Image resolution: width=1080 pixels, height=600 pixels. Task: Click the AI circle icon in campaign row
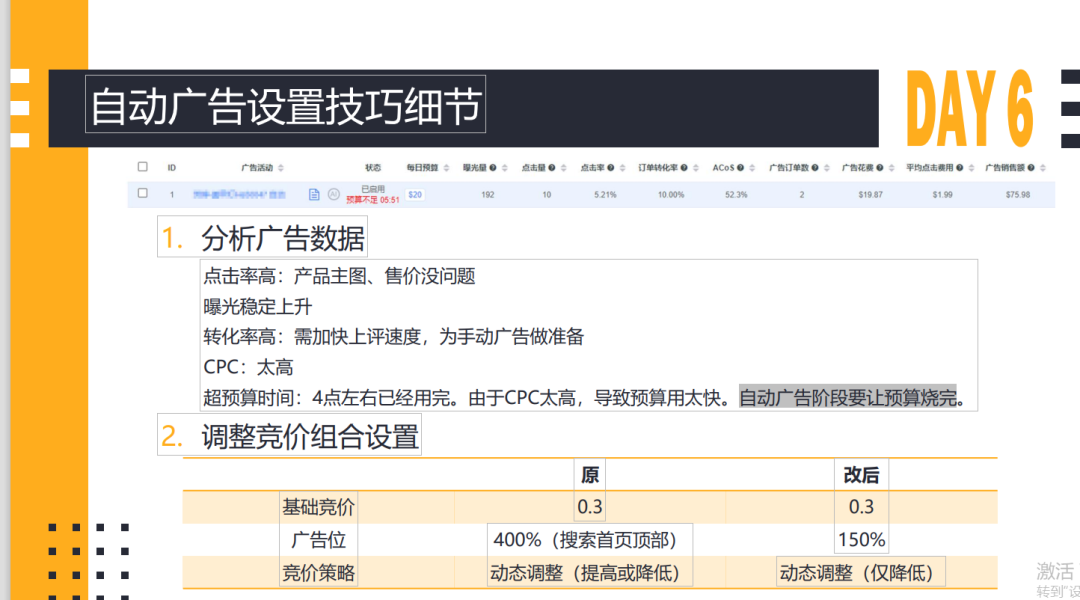[334, 195]
